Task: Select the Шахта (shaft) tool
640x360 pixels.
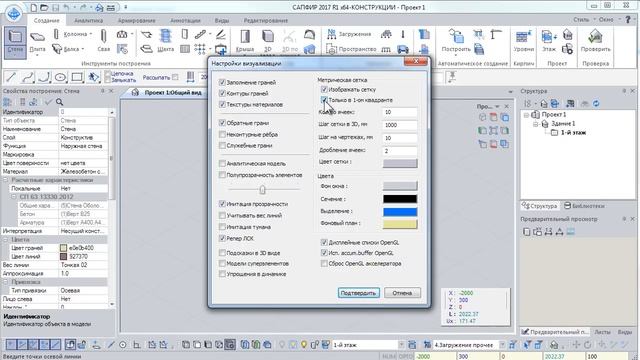Action: pos(165,41)
